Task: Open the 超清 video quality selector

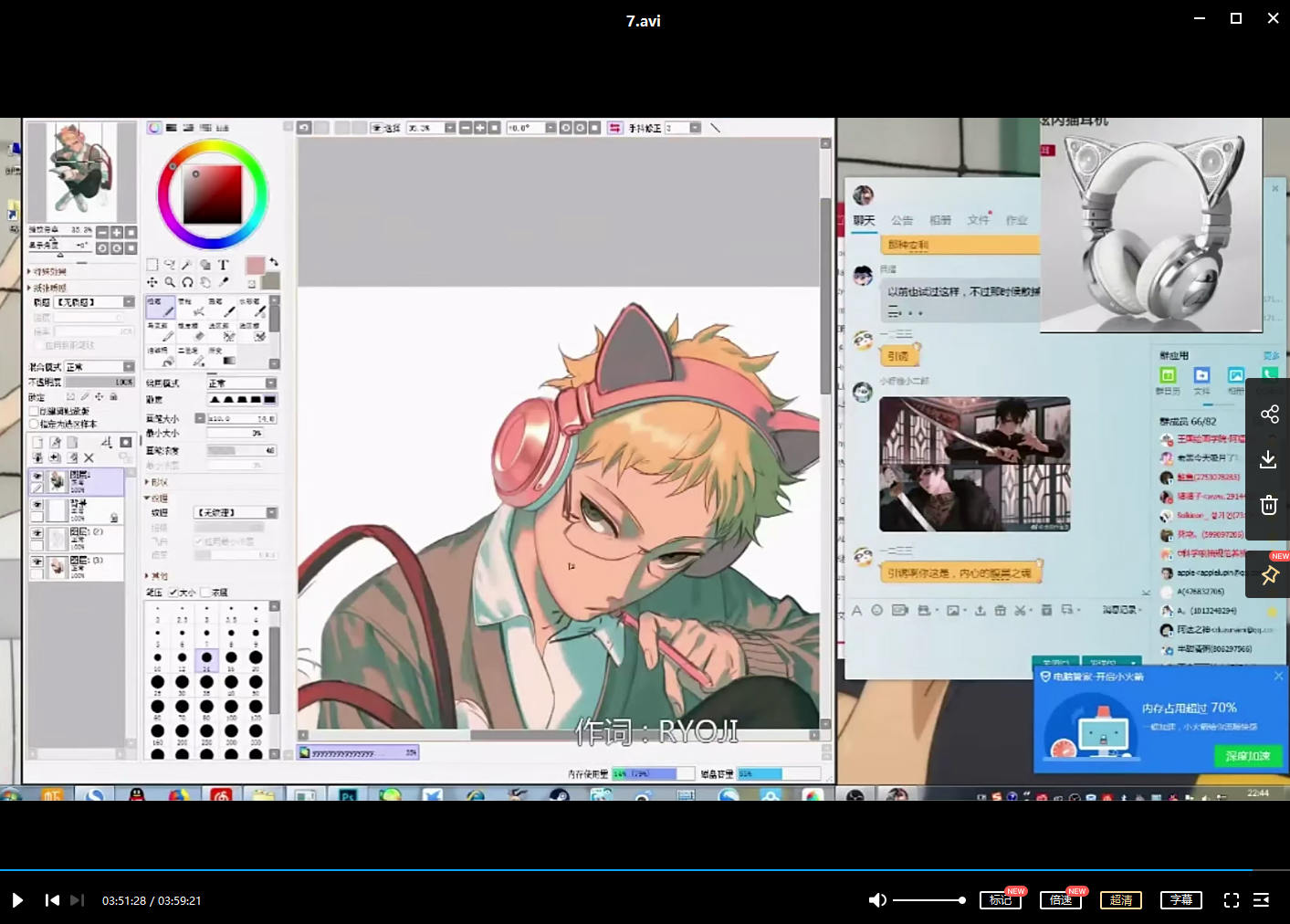Action: point(1121,900)
